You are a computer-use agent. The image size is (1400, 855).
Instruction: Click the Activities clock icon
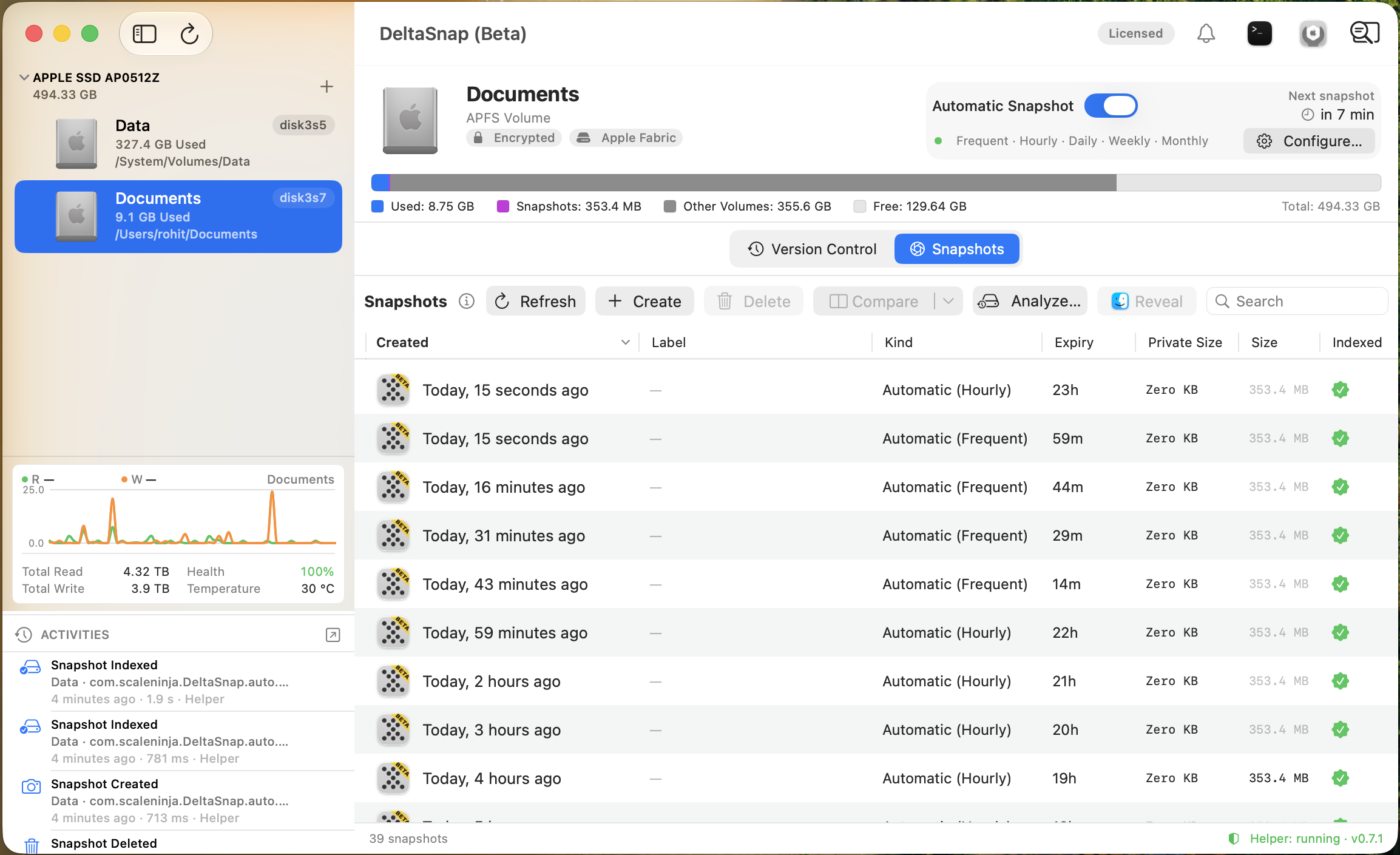pos(24,635)
